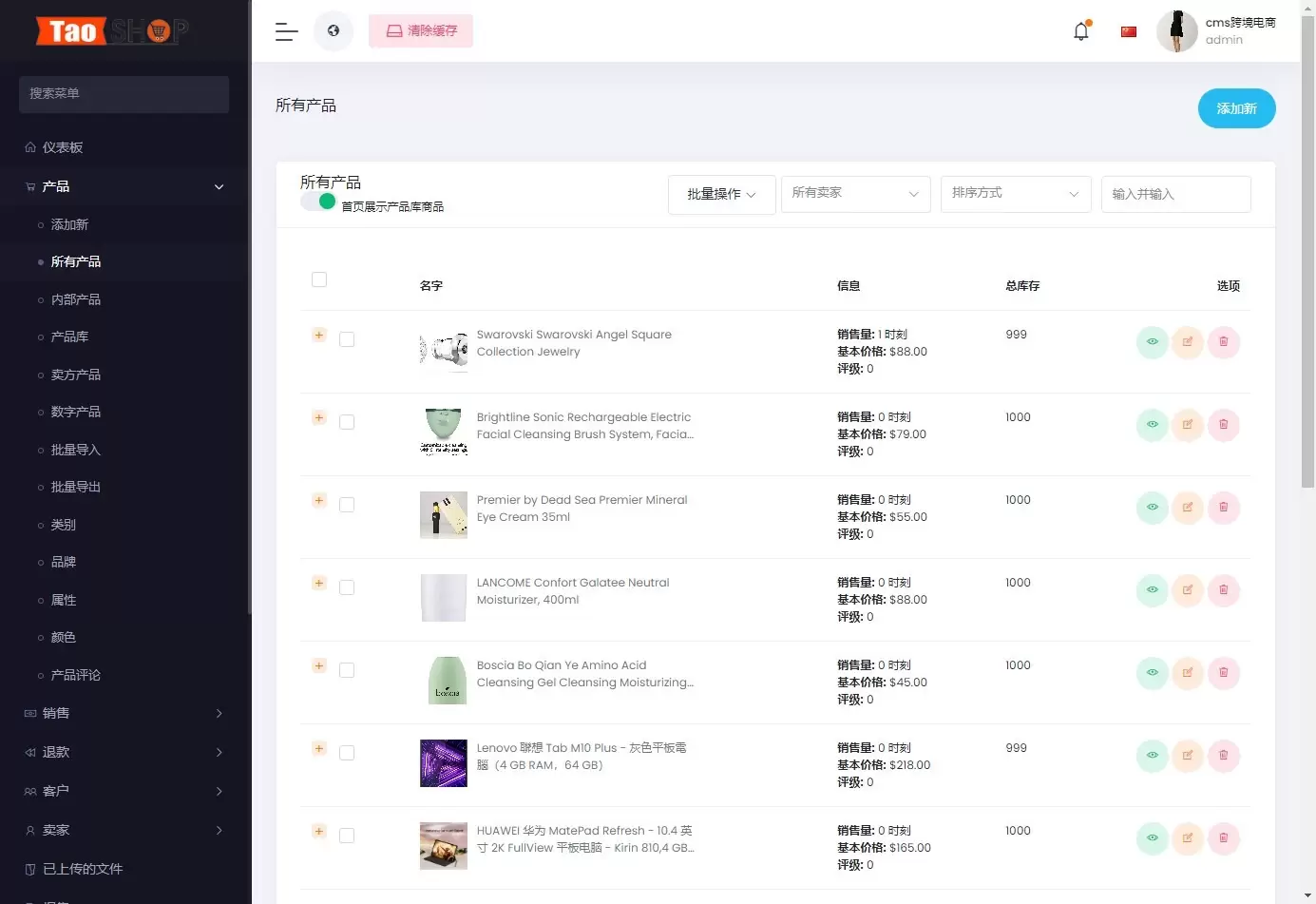Toggle the sidebar hamburger menu icon

click(x=286, y=31)
